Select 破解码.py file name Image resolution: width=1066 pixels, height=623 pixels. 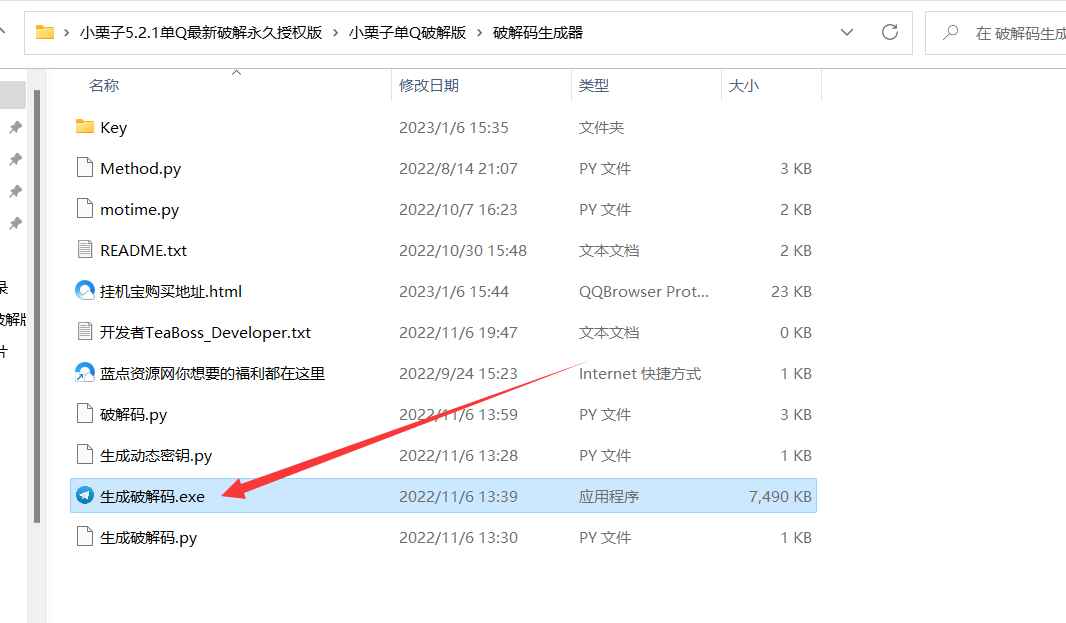[x=133, y=414]
